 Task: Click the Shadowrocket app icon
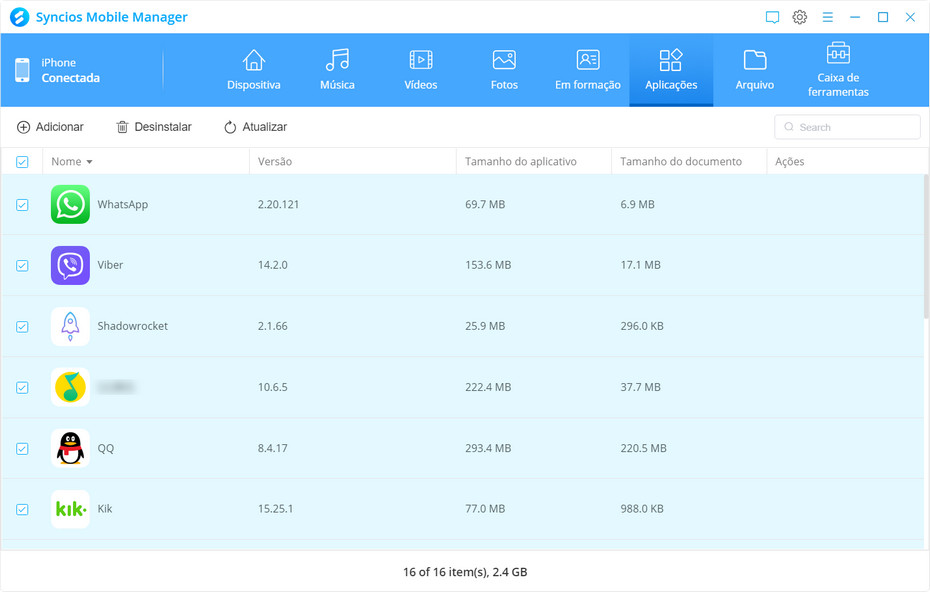(x=70, y=326)
